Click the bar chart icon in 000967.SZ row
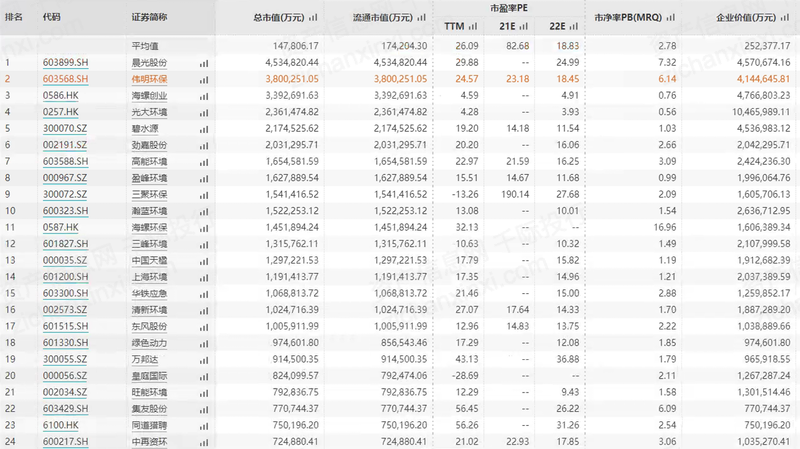 [204, 179]
